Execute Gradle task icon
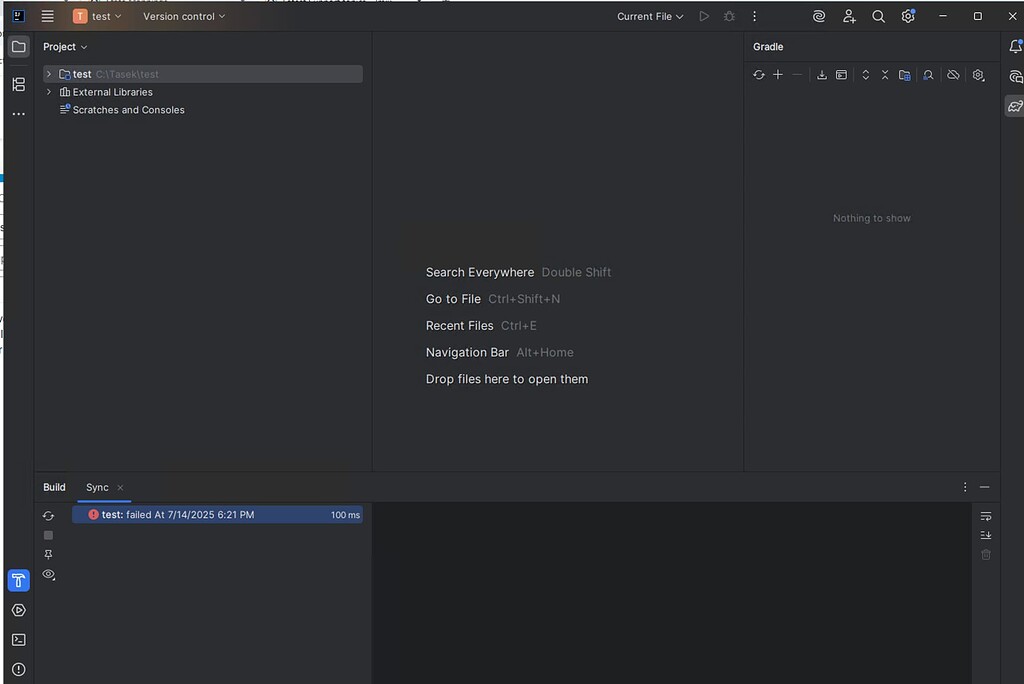The height and width of the screenshot is (684, 1024). point(842,75)
